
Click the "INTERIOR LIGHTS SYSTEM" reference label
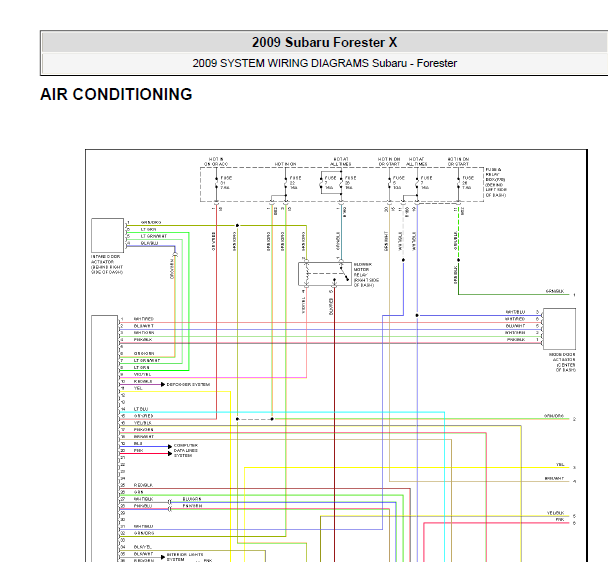185,557
